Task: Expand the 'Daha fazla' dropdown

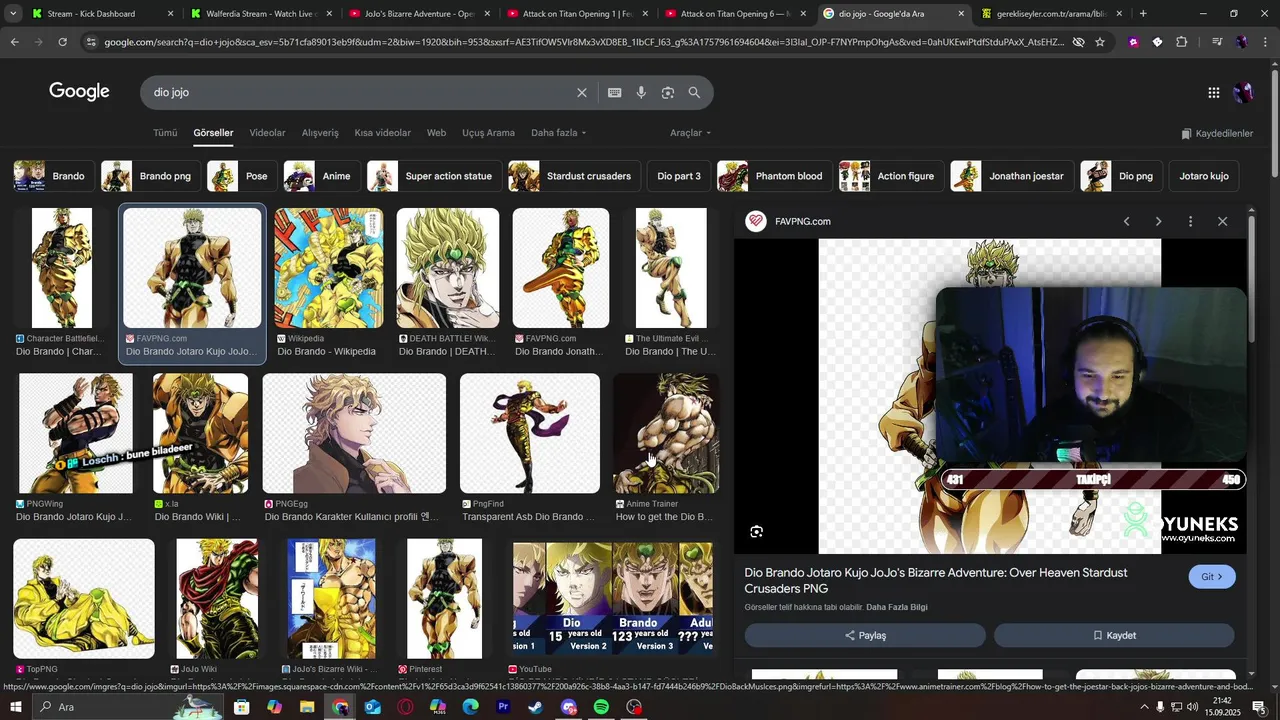Action: point(558,133)
